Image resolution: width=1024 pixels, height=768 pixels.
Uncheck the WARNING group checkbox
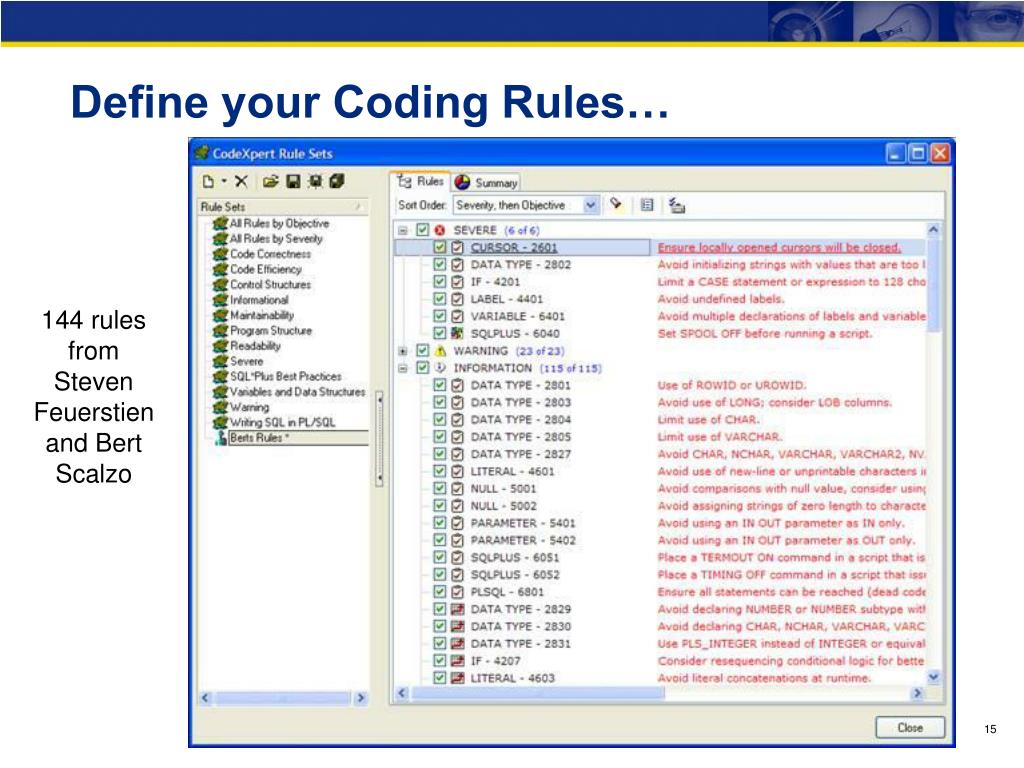point(423,351)
